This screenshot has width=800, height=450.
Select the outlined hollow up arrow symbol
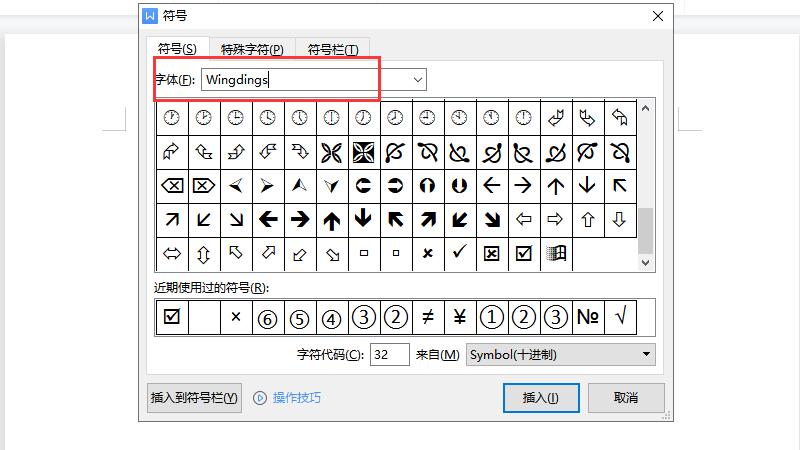588,220
